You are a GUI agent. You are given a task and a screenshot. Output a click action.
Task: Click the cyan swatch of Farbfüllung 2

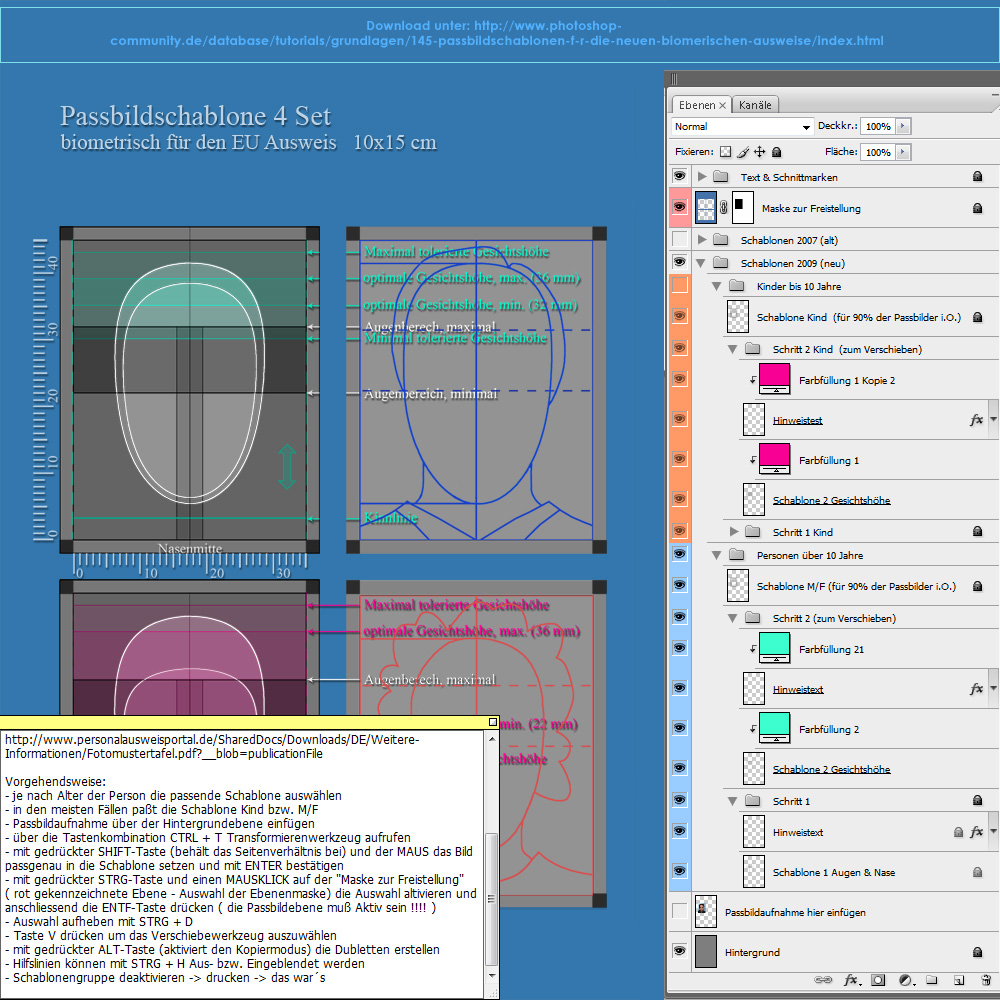(775, 726)
